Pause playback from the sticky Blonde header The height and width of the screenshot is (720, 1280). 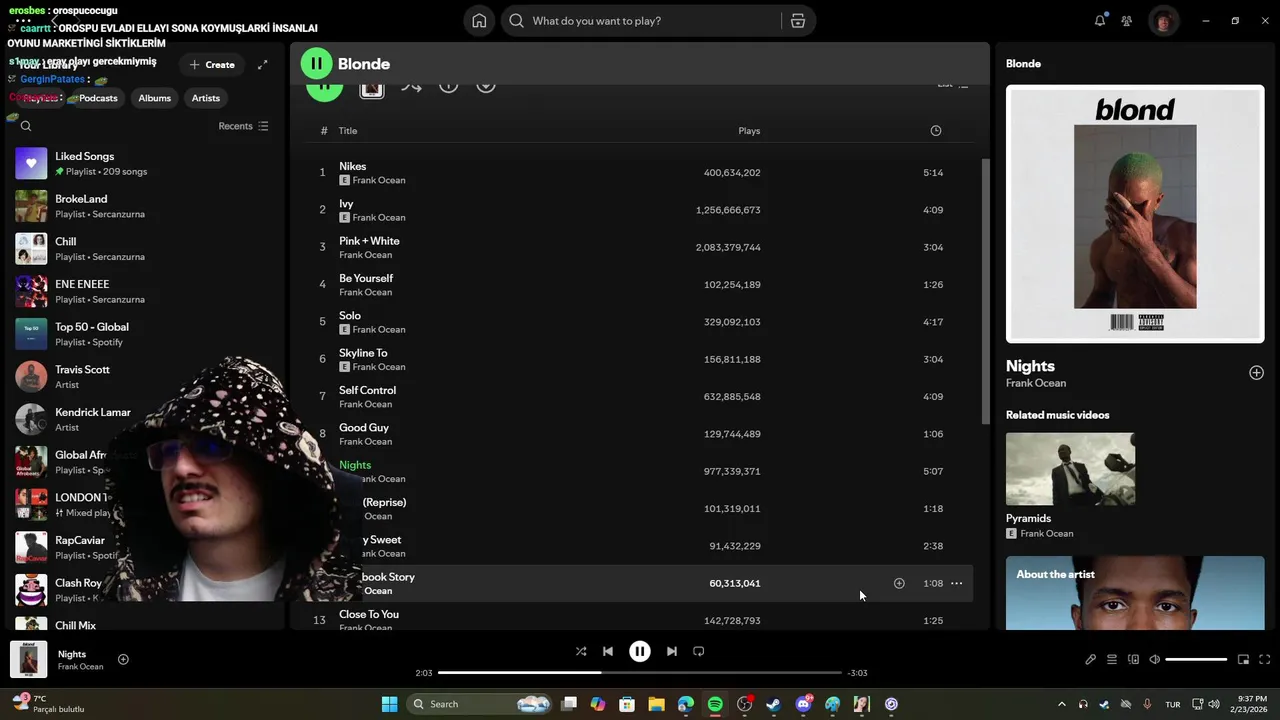pos(316,64)
